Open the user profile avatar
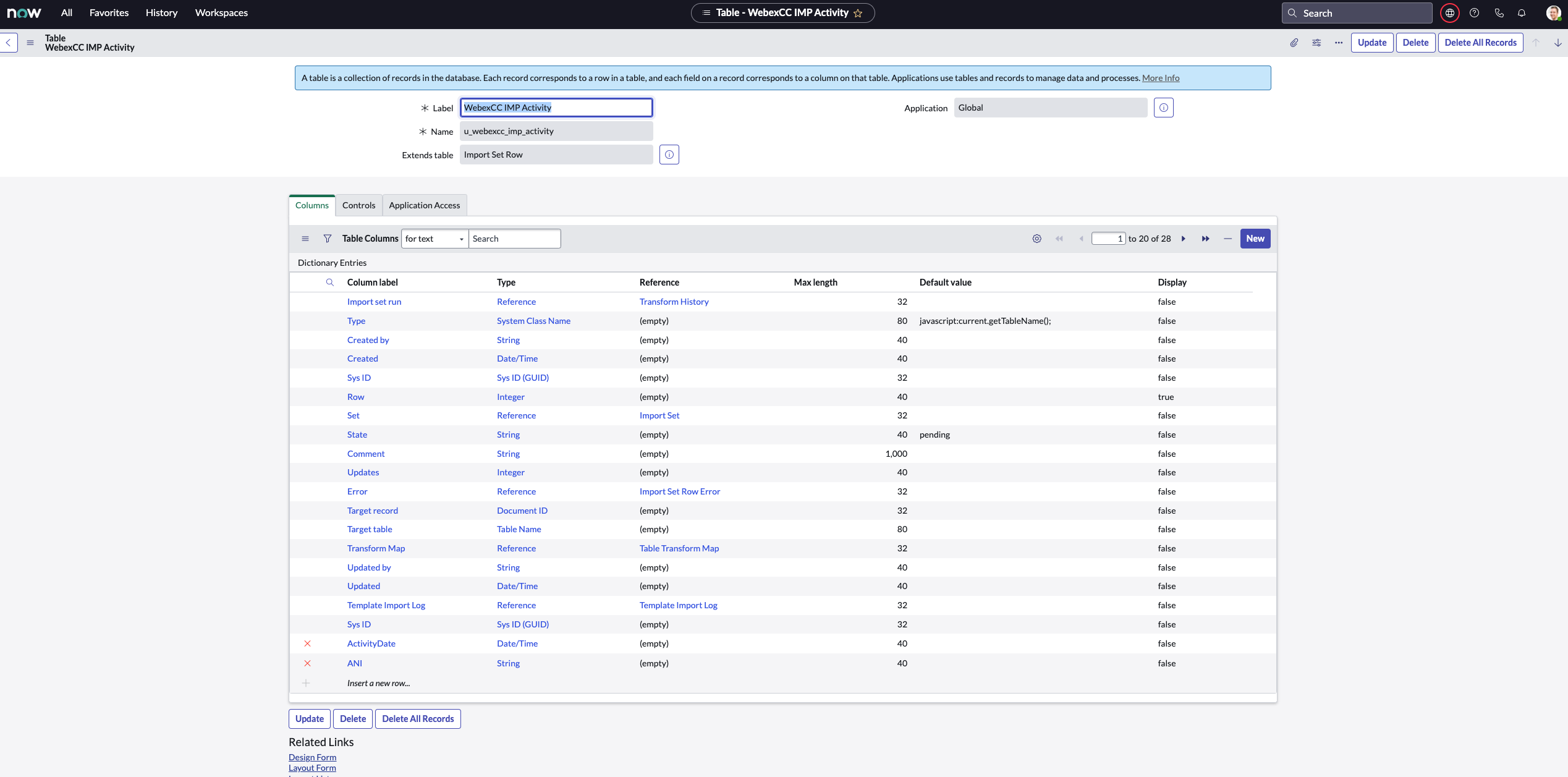 click(1553, 13)
